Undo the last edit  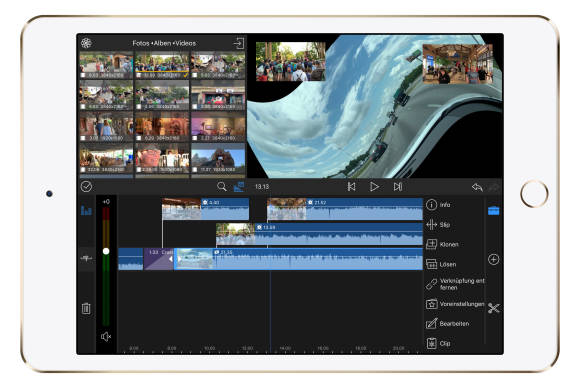(477, 187)
